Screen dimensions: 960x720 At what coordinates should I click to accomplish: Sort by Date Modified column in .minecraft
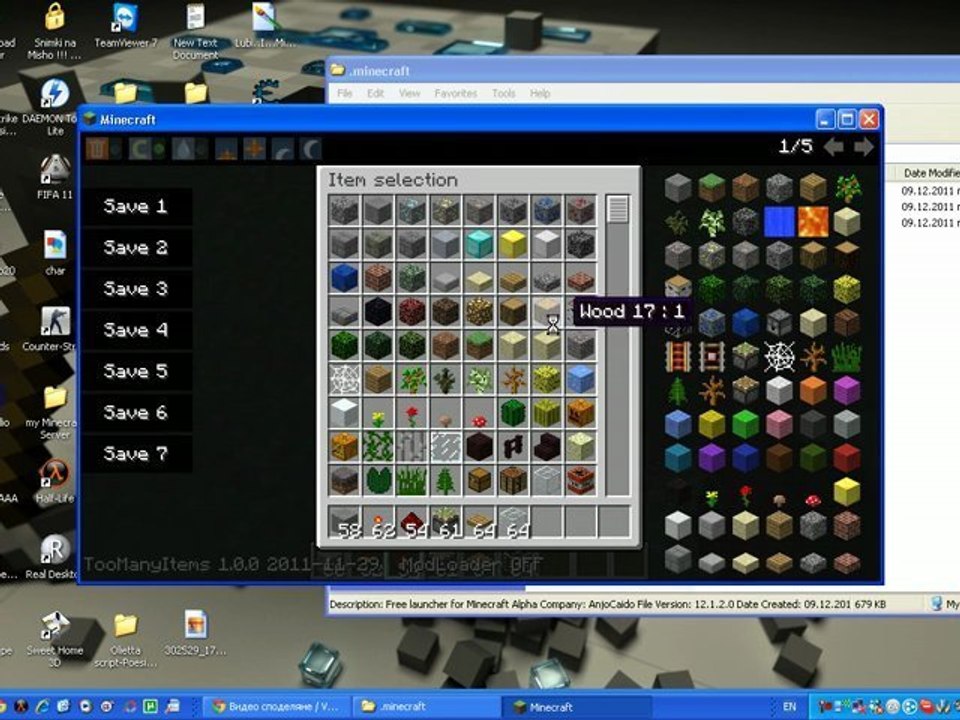[x=931, y=173]
